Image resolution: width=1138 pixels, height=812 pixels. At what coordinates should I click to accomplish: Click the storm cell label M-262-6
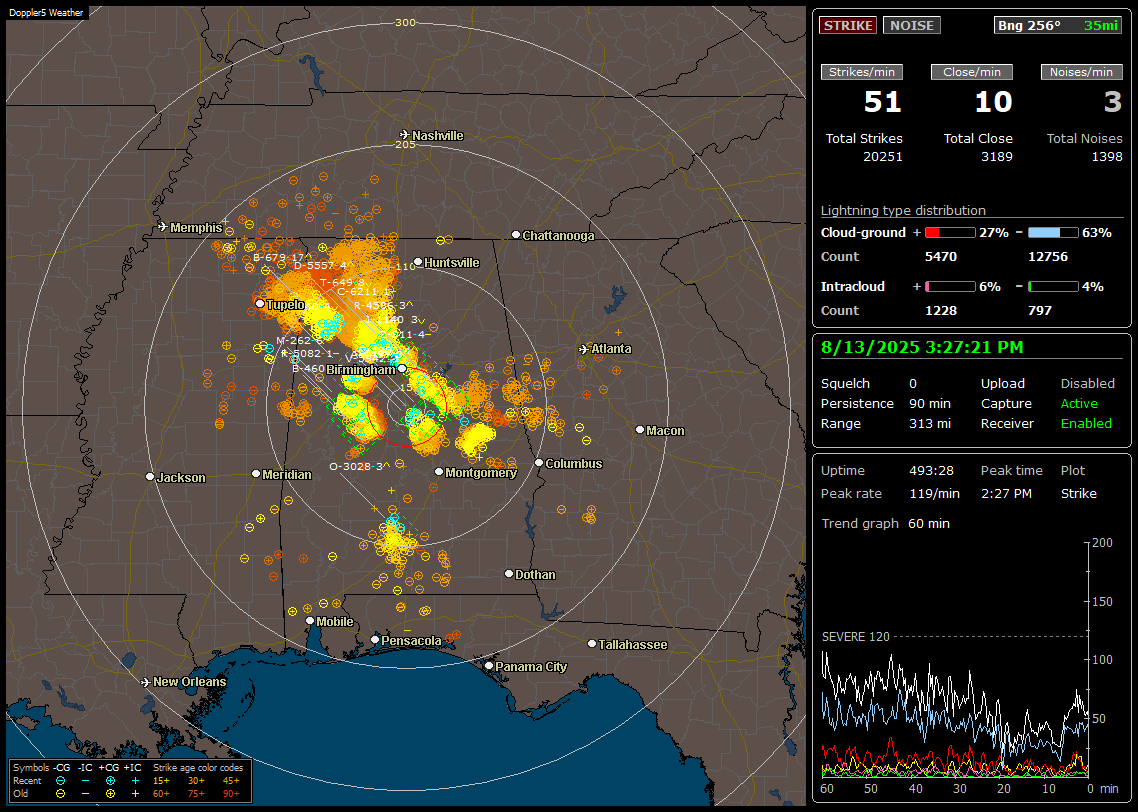tap(299, 340)
